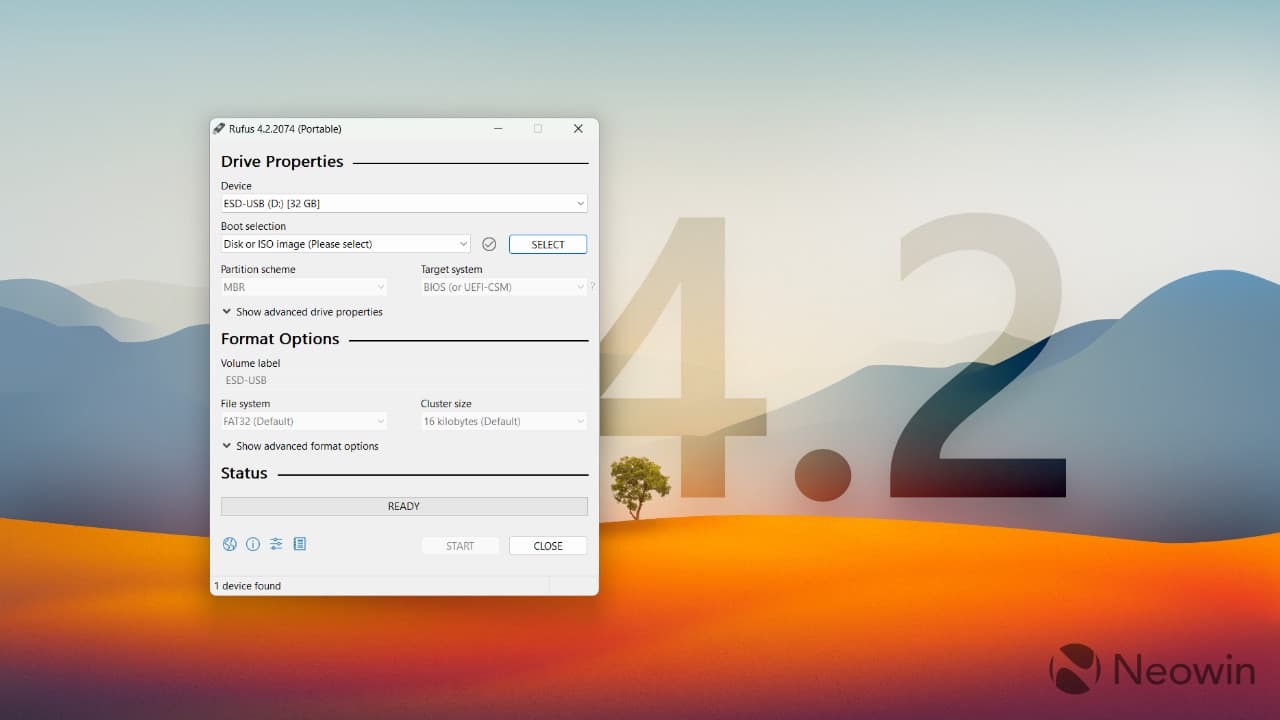1280x720 pixels.
Task: Expand Show advanced drive properties
Action: coord(302,311)
